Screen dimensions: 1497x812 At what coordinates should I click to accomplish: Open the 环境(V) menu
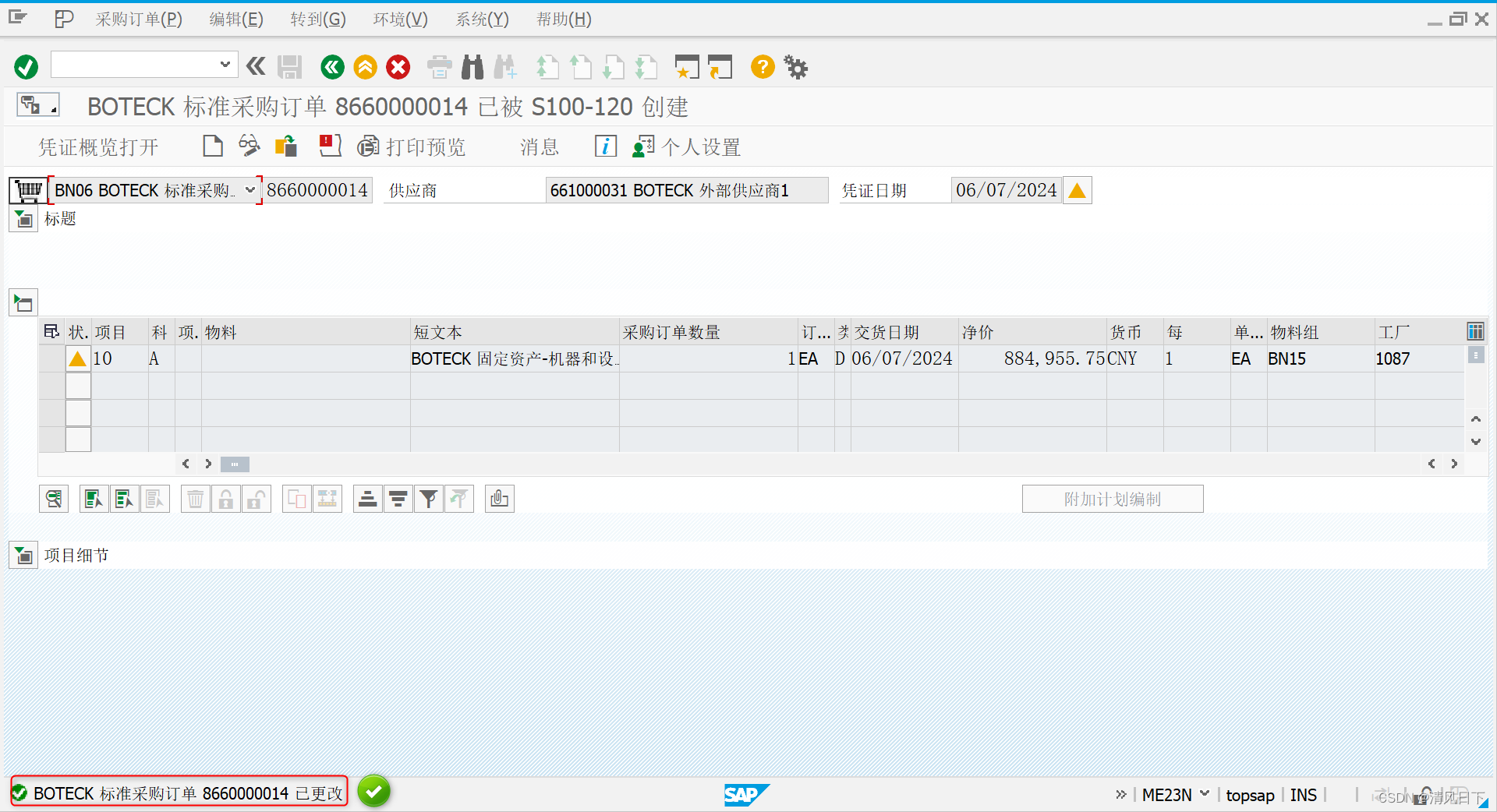coord(401,19)
